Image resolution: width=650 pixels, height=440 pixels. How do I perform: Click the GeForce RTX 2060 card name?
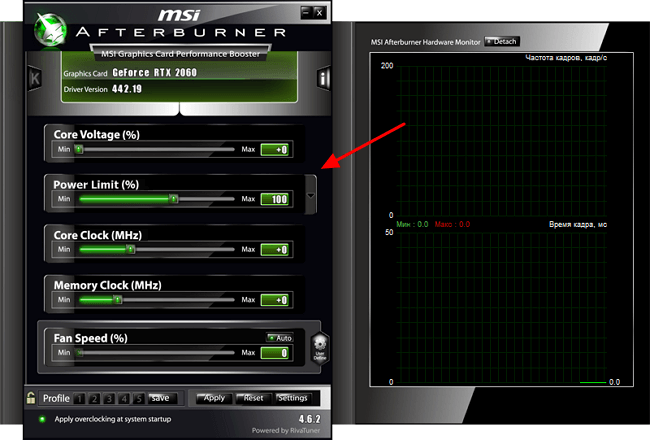pyautogui.click(x=155, y=73)
